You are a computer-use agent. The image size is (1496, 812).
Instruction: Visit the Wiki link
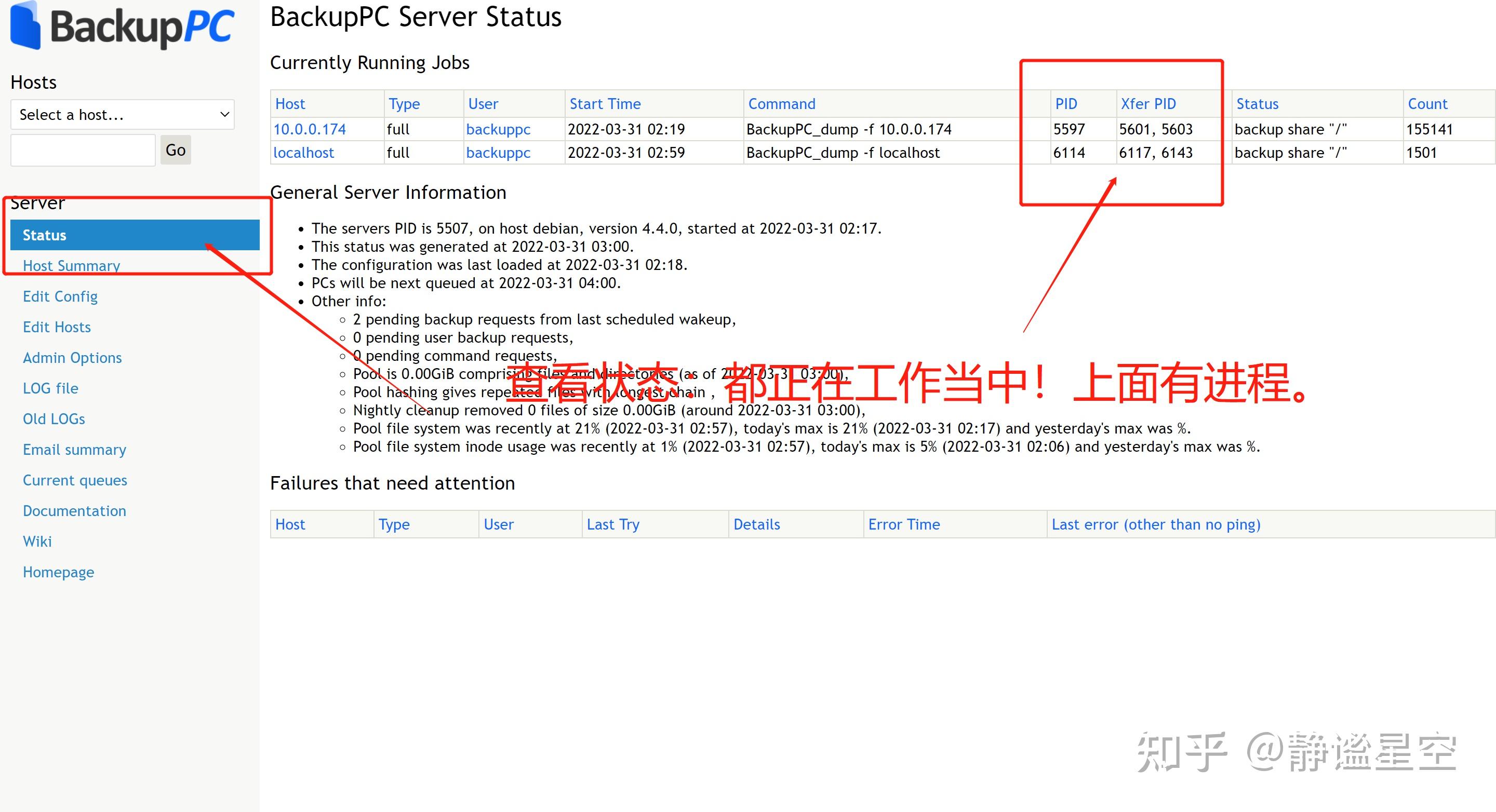pos(37,542)
